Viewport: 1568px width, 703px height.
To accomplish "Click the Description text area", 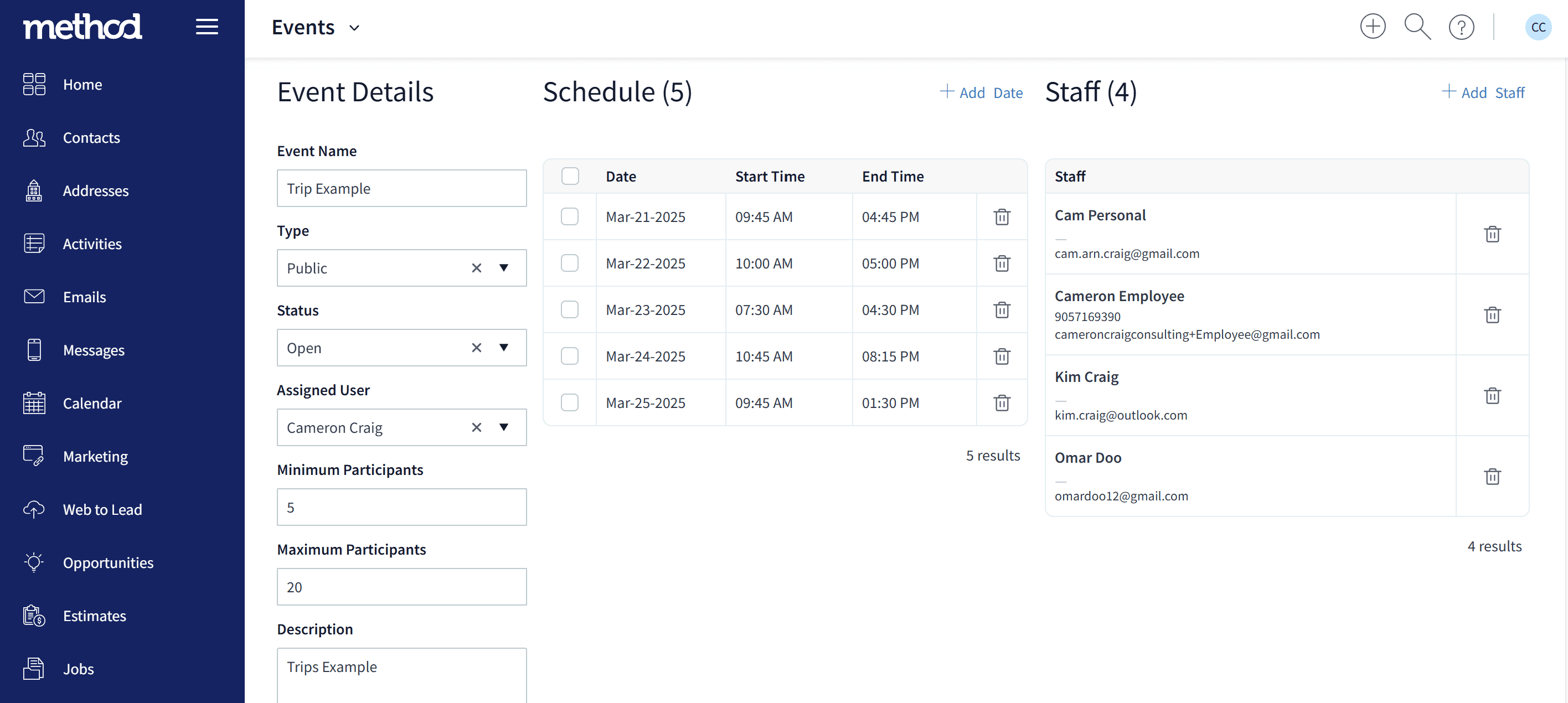I will (402, 676).
